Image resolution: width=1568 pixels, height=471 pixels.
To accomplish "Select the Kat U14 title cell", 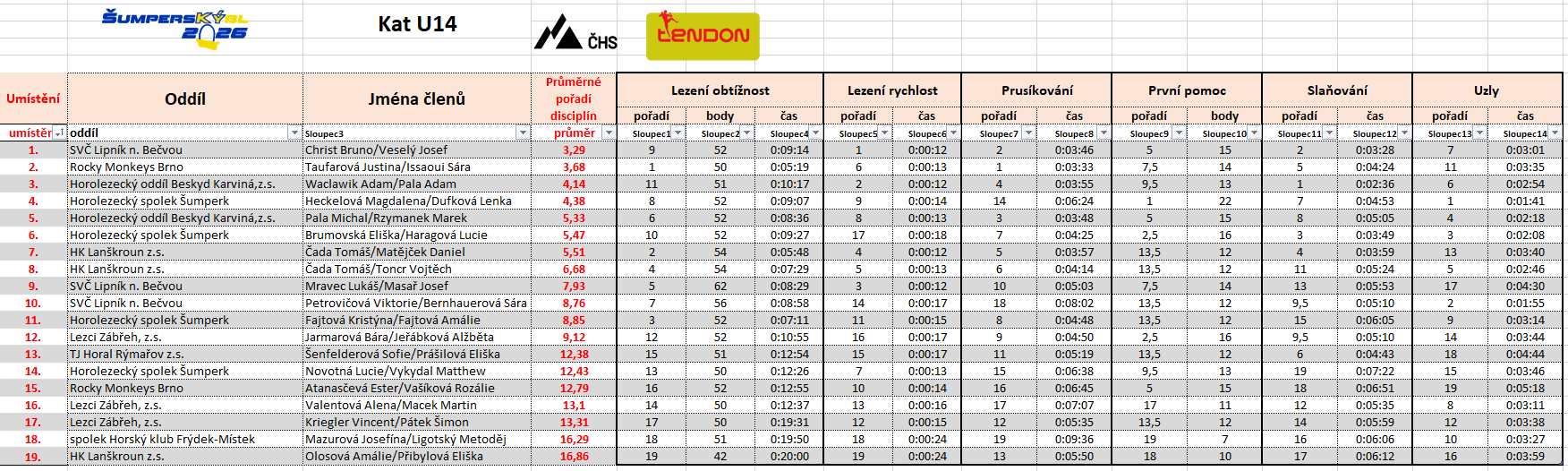I will 417,25.
